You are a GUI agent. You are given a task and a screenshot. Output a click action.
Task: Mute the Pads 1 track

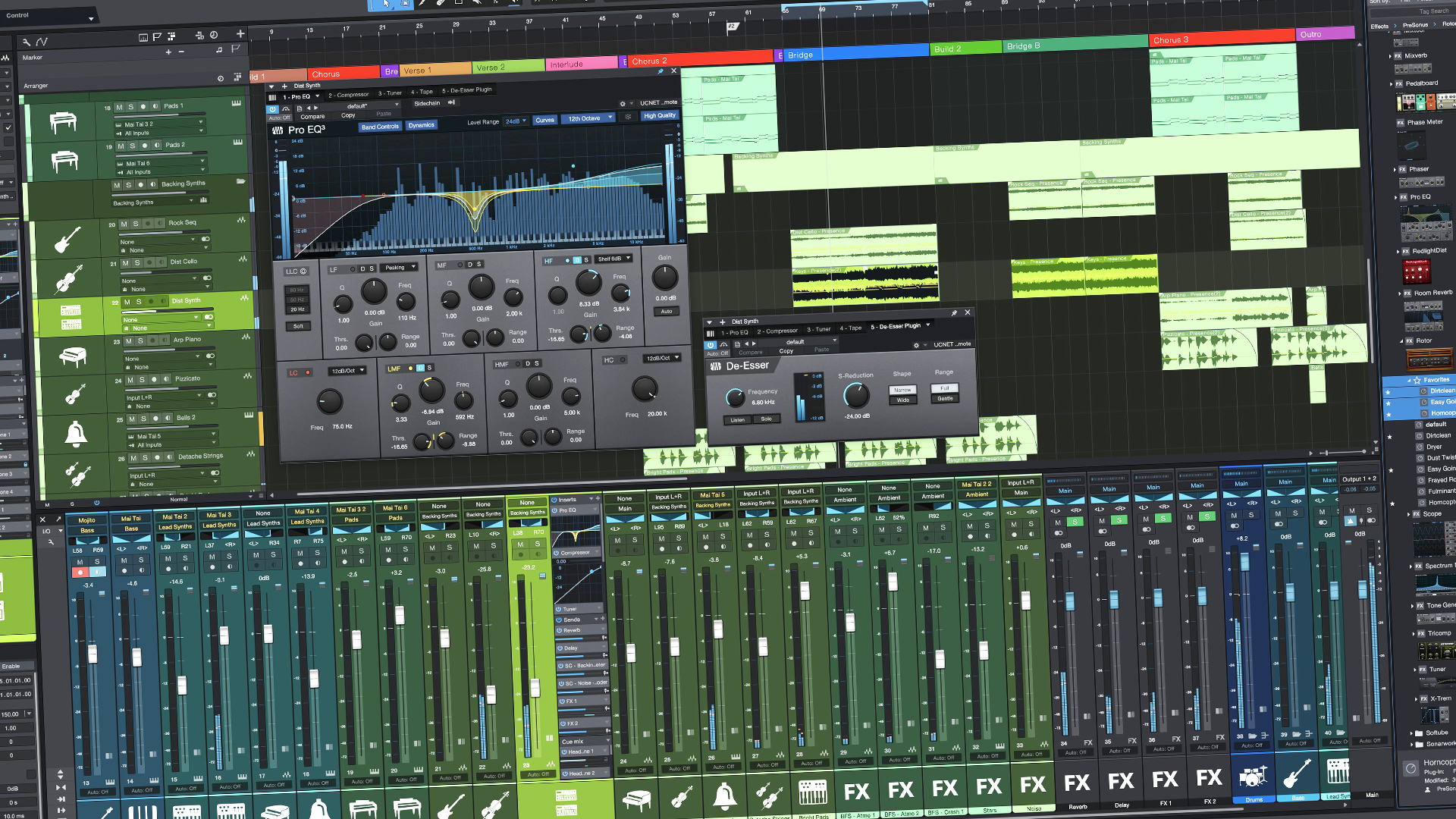[x=118, y=107]
